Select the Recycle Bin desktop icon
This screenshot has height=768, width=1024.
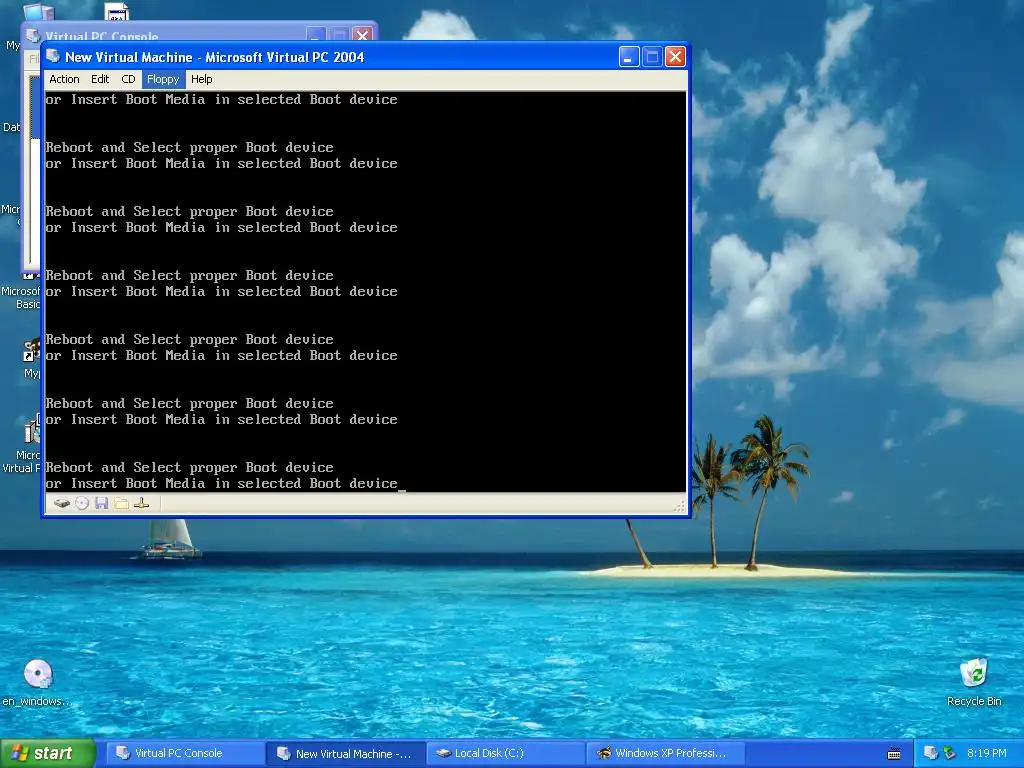pyautogui.click(x=974, y=682)
